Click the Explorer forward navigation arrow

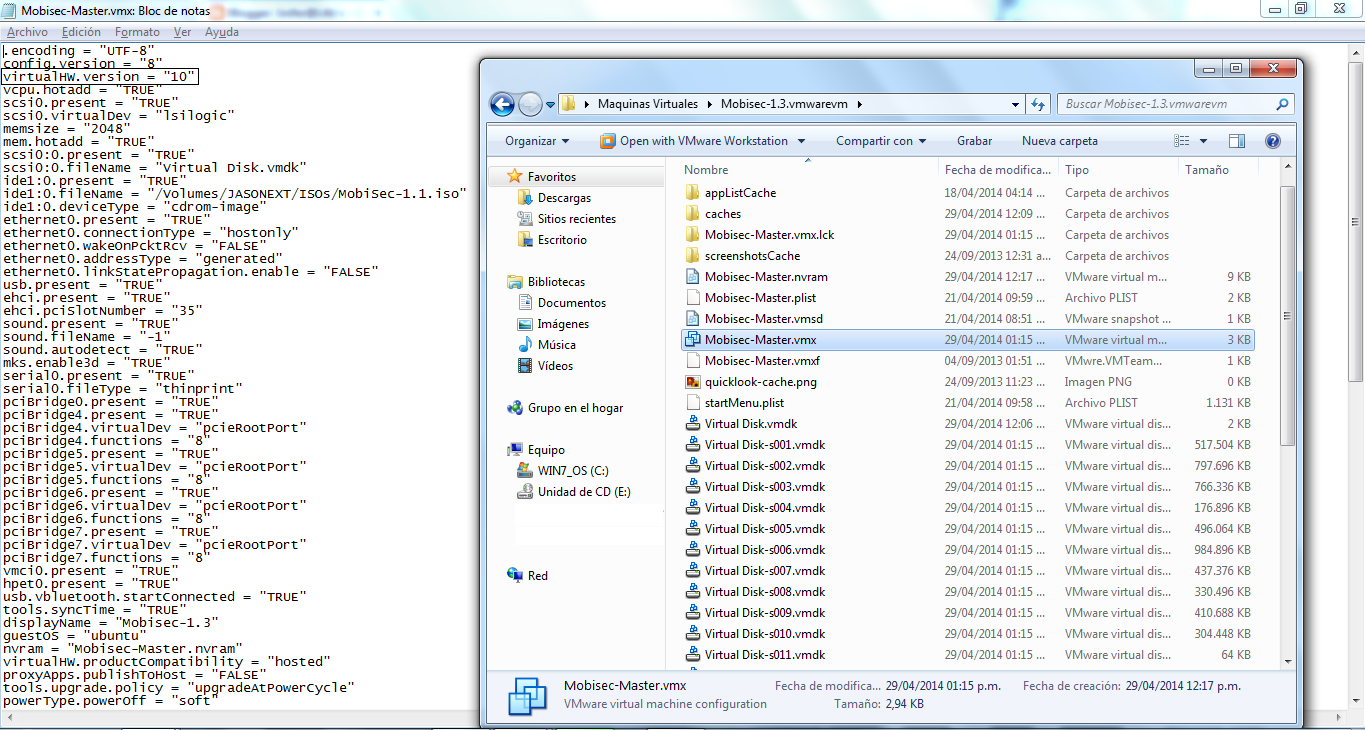(x=530, y=104)
